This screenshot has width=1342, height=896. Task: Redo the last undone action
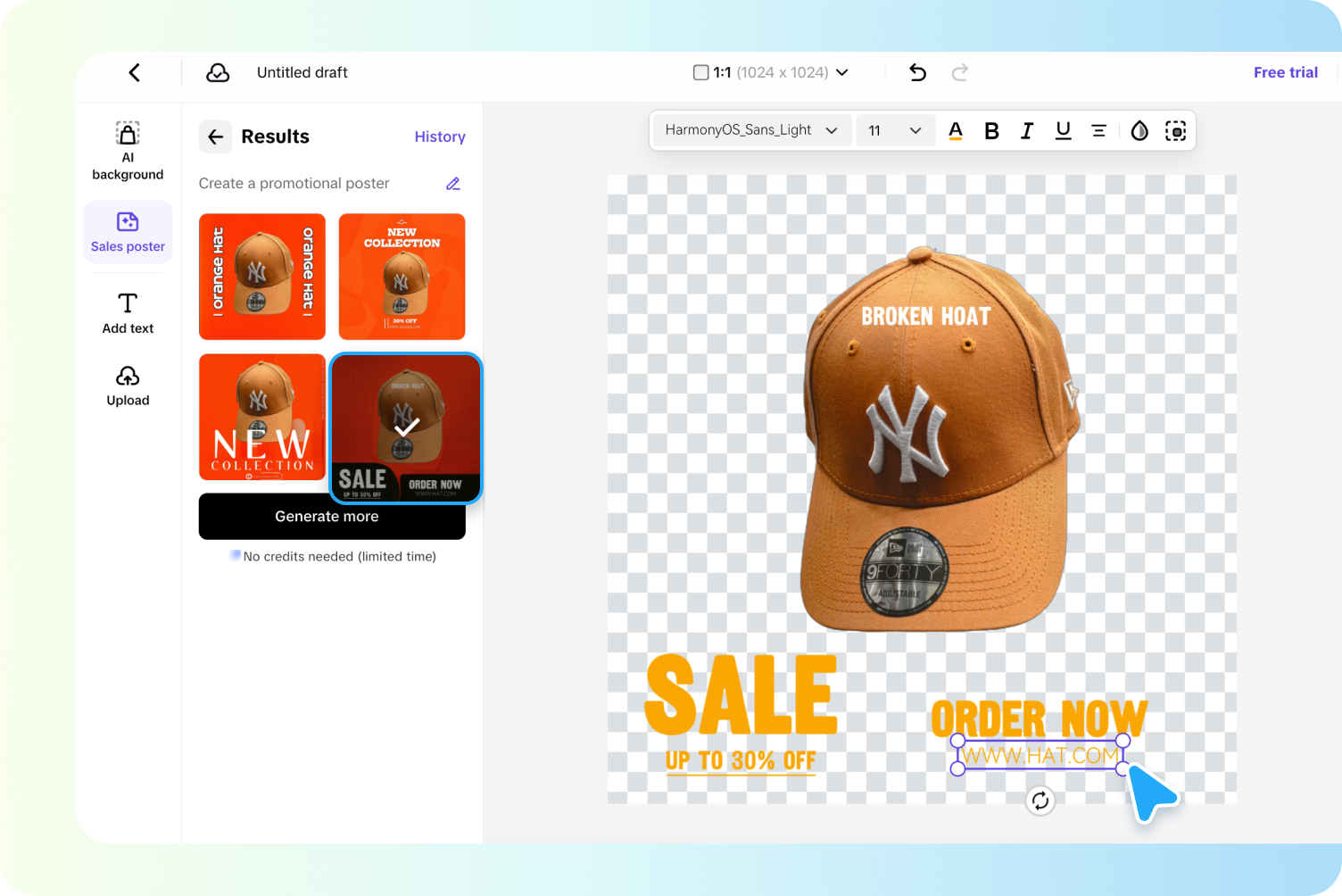click(960, 72)
